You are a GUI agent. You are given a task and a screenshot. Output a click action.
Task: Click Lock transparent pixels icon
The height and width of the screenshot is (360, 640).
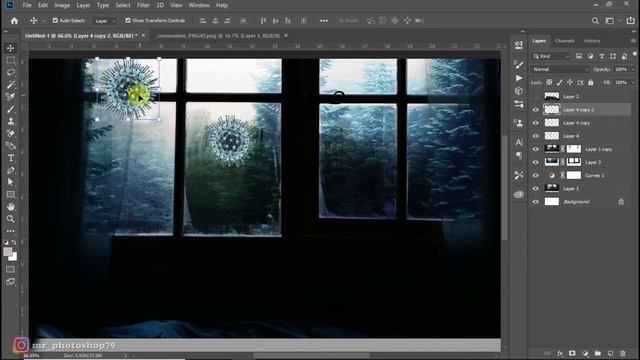(x=549, y=82)
